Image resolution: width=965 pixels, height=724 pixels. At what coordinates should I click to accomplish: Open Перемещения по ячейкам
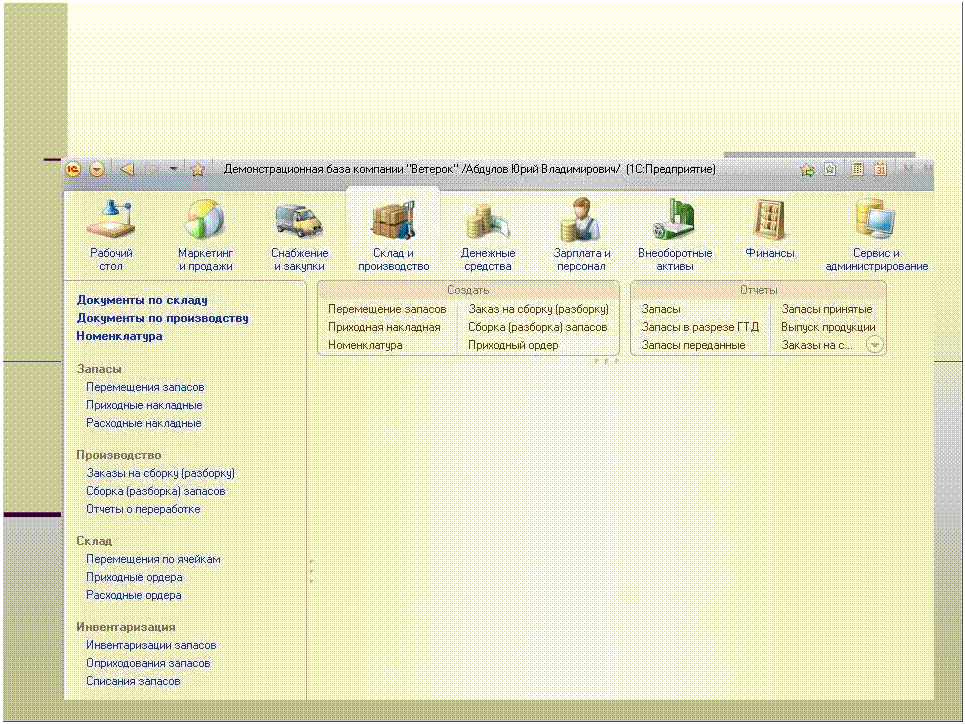click(x=153, y=560)
